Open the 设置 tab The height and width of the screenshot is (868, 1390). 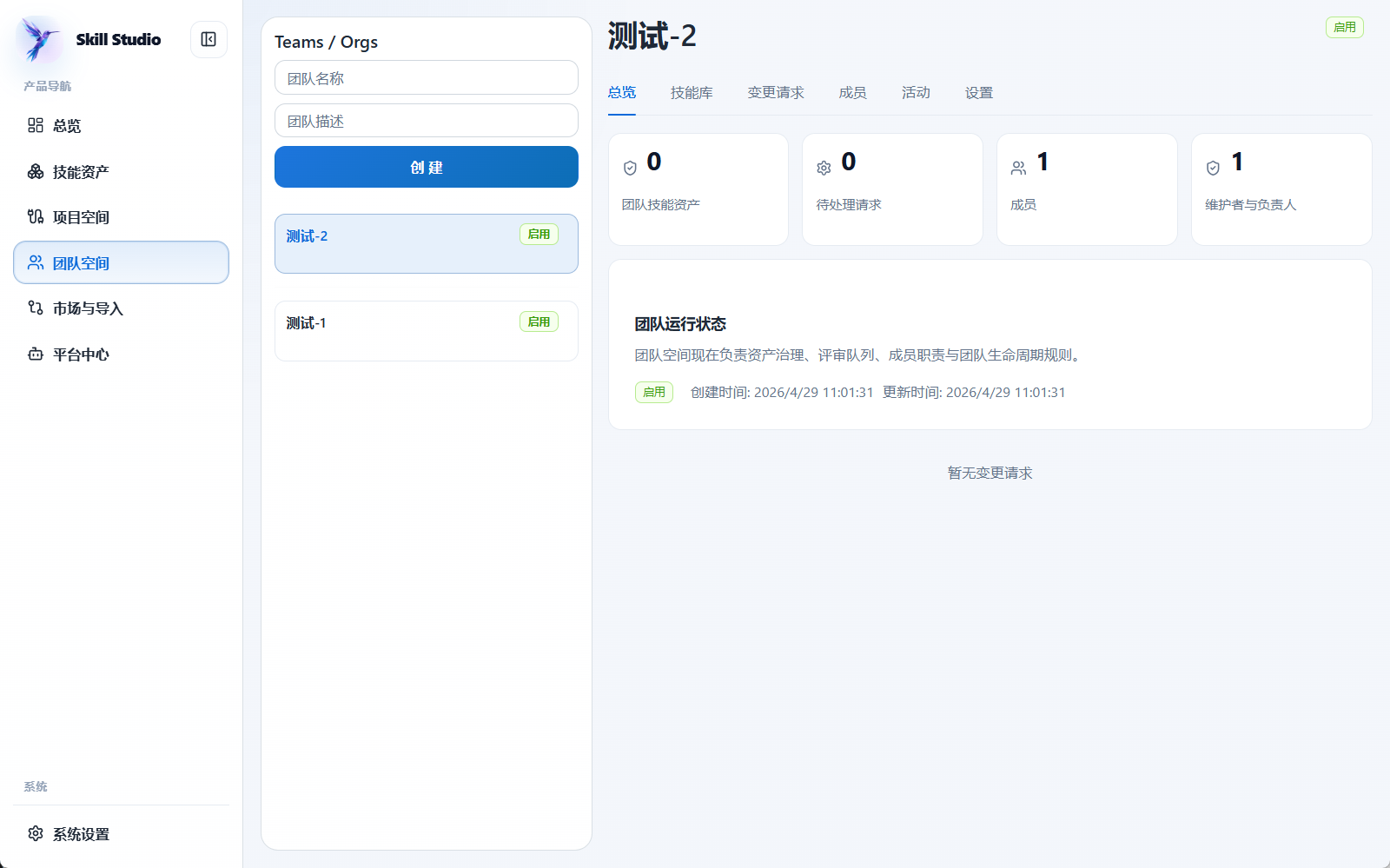pyautogui.click(x=979, y=93)
